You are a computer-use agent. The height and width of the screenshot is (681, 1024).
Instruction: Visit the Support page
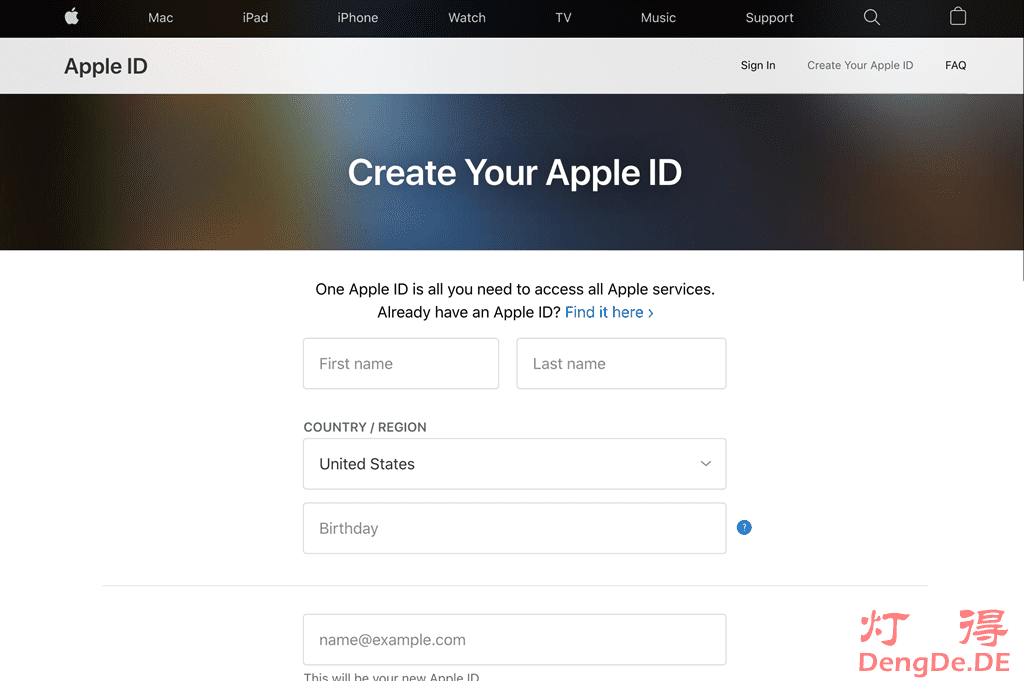pos(769,18)
